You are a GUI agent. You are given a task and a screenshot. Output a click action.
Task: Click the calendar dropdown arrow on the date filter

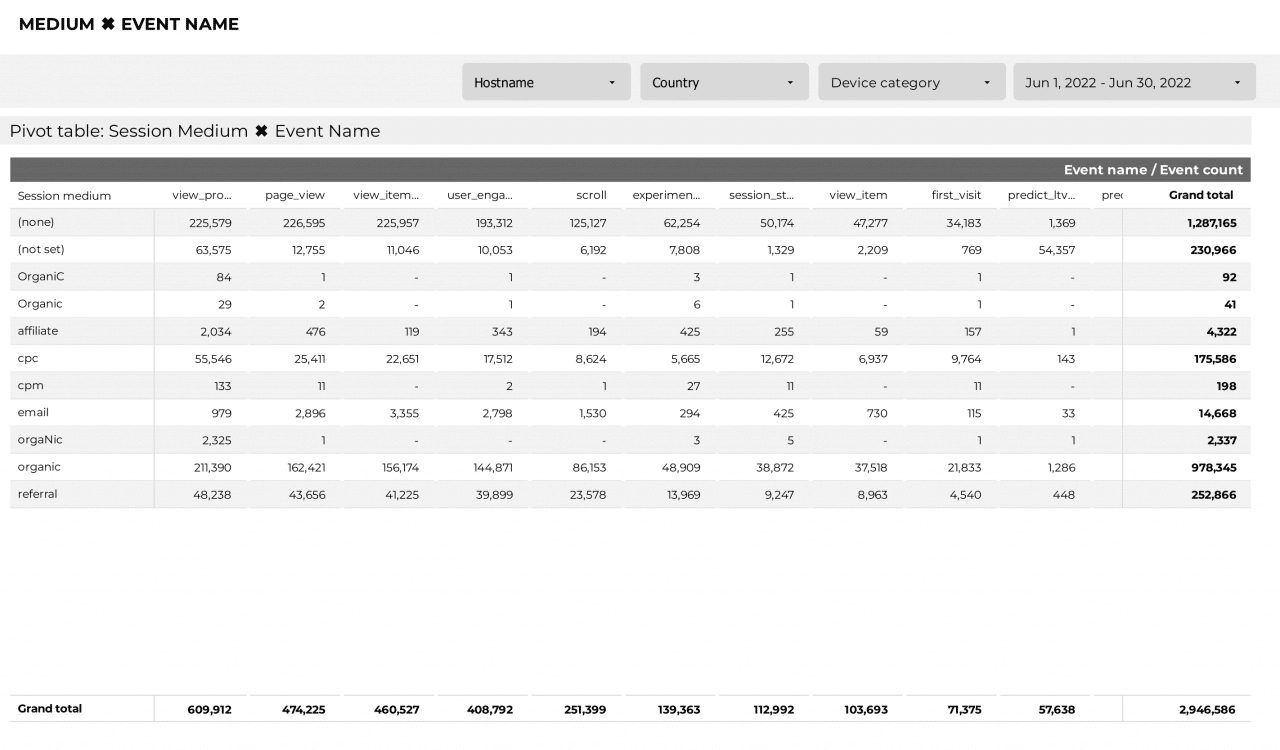pyautogui.click(x=1237, y=82)
